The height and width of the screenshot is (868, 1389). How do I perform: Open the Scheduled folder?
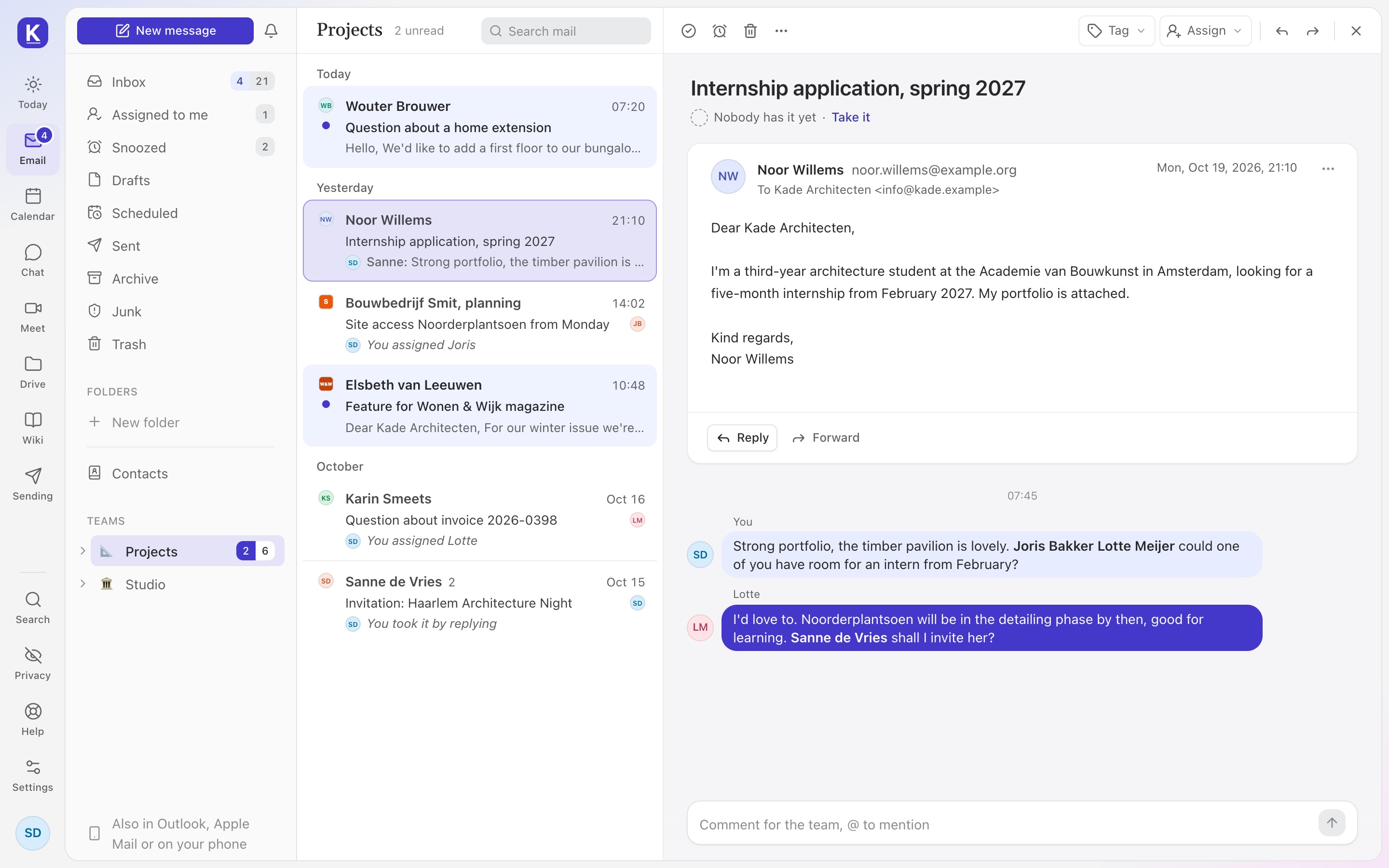(x=180, y=212)
